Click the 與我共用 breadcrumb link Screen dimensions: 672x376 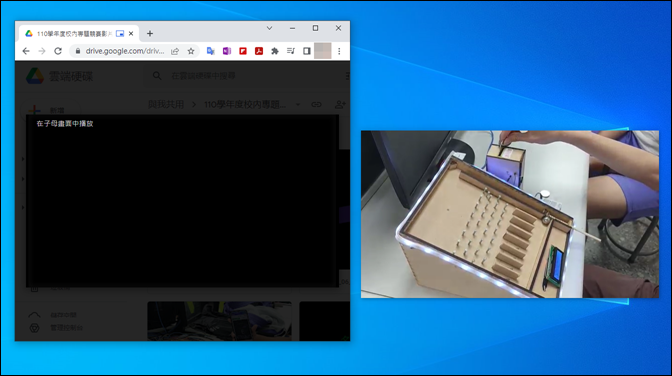(166, 104)
